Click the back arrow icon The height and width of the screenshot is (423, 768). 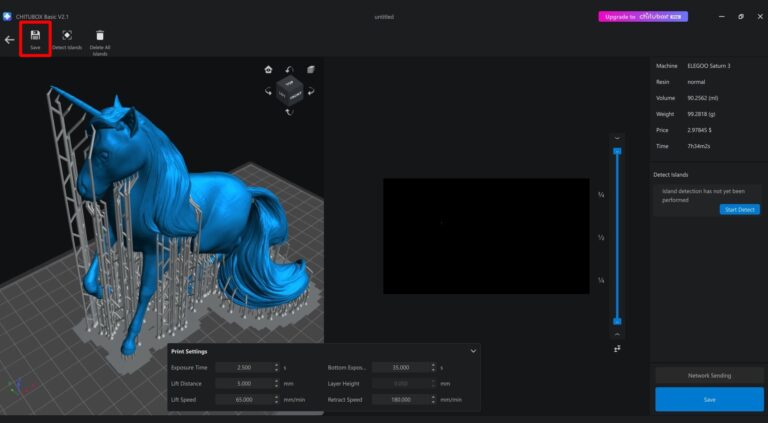point(10,40)
